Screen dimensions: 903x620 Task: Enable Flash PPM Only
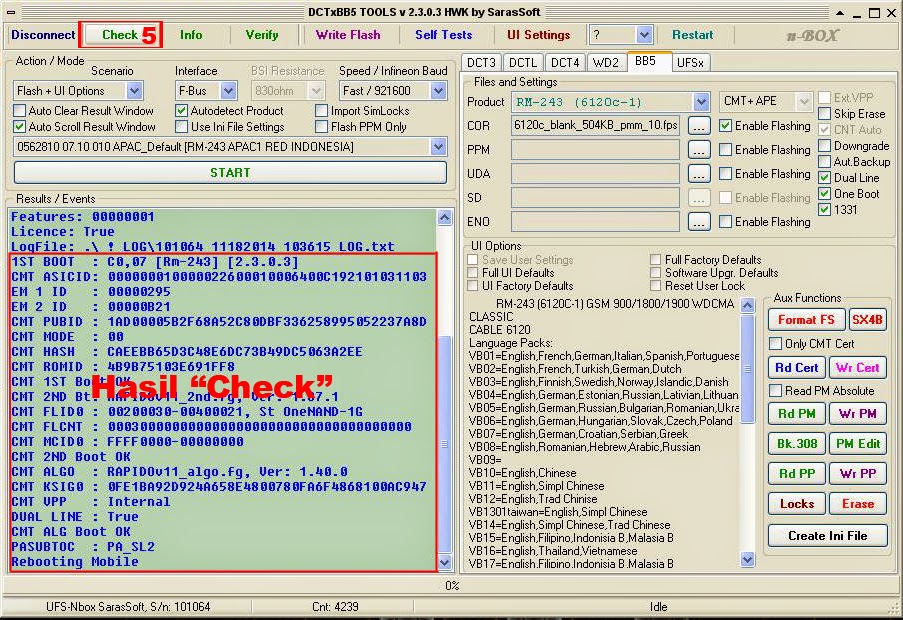[x=322, y=127]
